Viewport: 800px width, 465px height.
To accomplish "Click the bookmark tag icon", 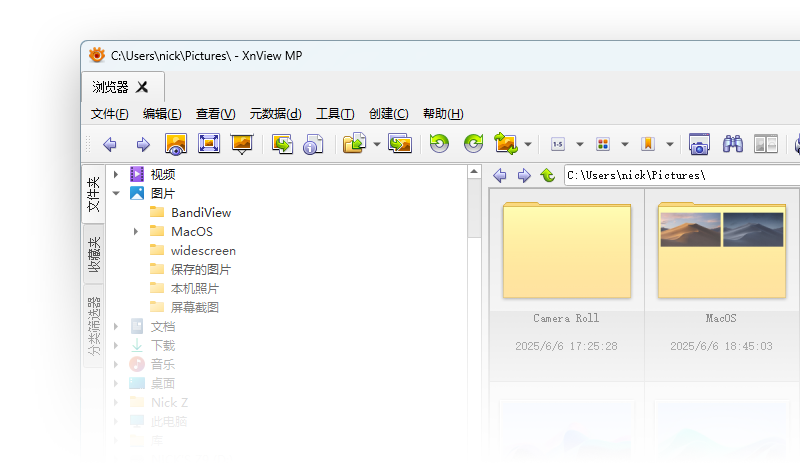I will 647,144.
